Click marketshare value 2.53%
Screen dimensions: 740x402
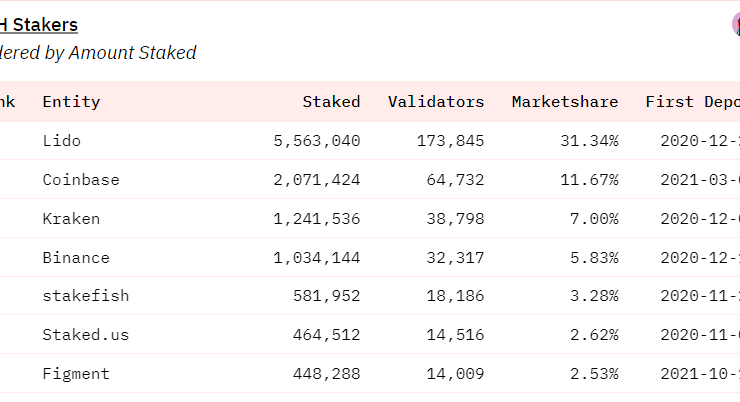click(x=594, y=374)
